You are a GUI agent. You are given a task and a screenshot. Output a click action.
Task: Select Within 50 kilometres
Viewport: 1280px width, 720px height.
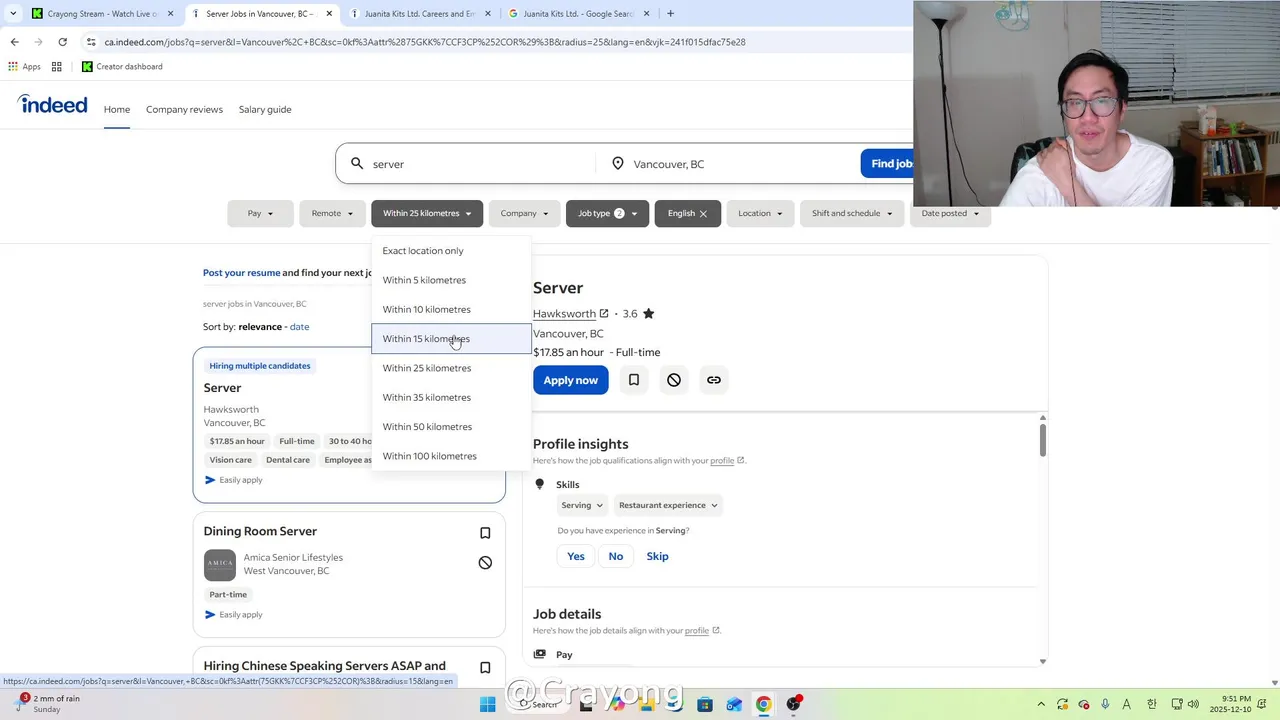(452, 427)
